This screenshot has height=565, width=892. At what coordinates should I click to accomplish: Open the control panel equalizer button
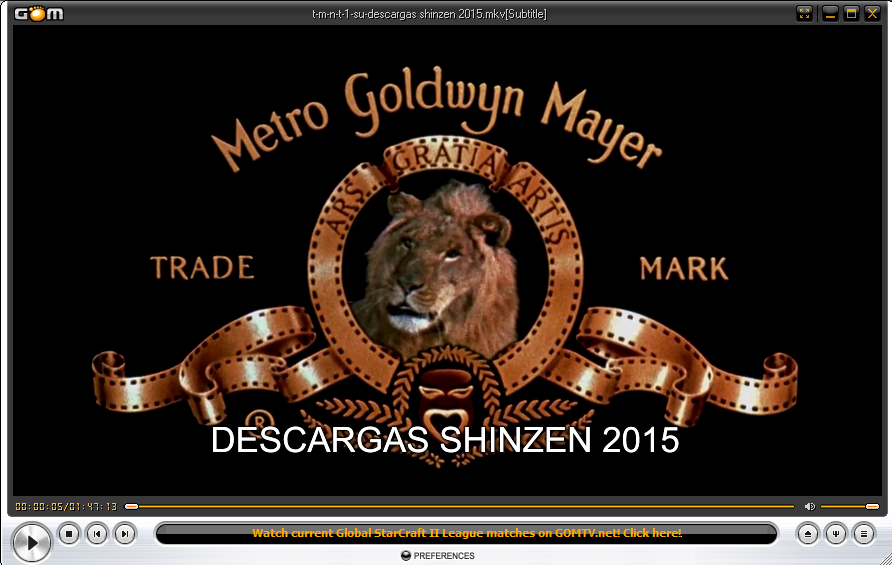click(x=836, y=534)
